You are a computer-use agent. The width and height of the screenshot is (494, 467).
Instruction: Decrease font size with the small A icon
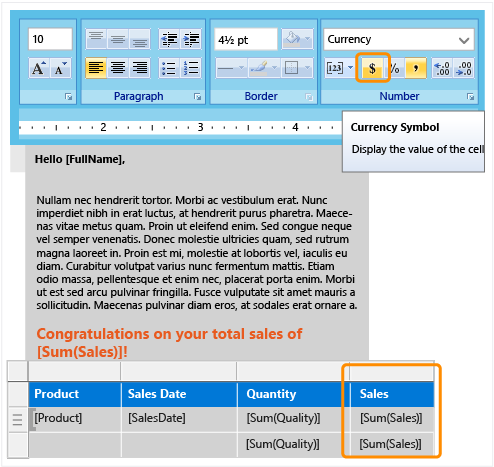[x=61, y=68]
